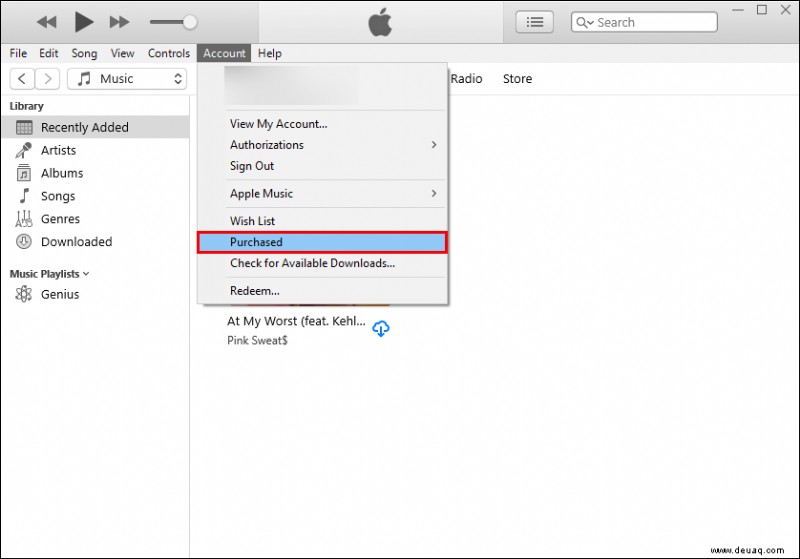The width and height of the screenshot is (800, 559).
Task: Click the rewind previous track button
Action: pos(46,22)
